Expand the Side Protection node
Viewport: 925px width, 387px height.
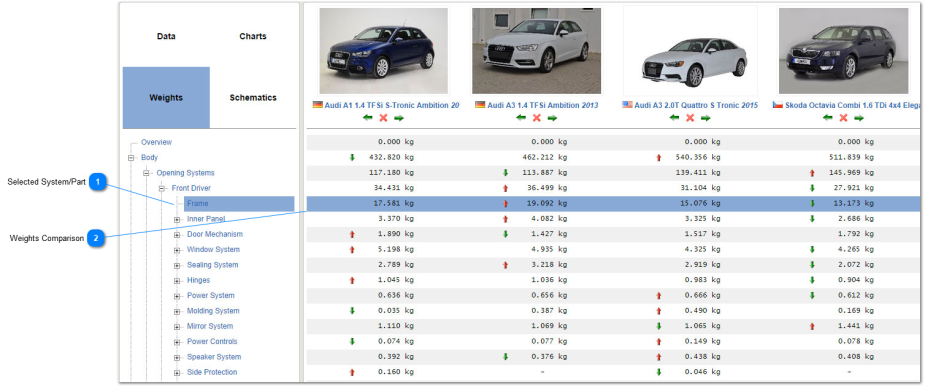176,373
